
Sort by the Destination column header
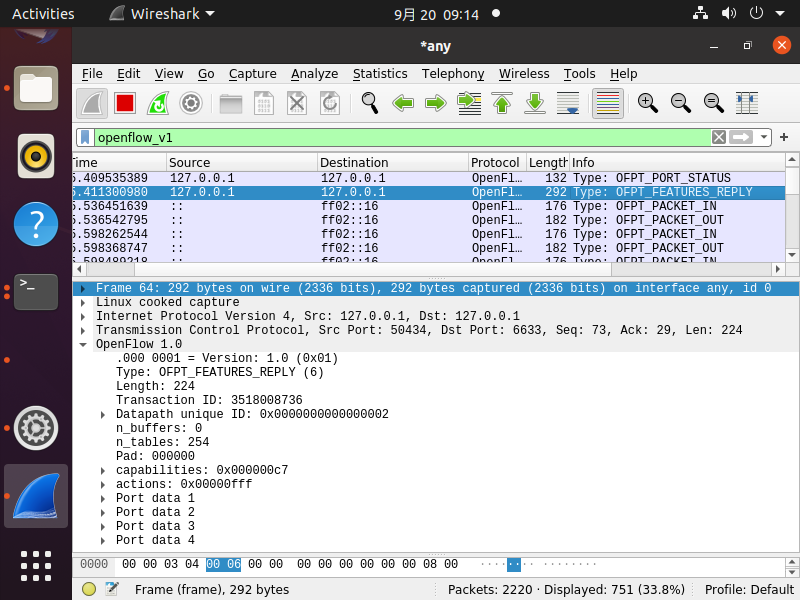click(x=393, y=162)
